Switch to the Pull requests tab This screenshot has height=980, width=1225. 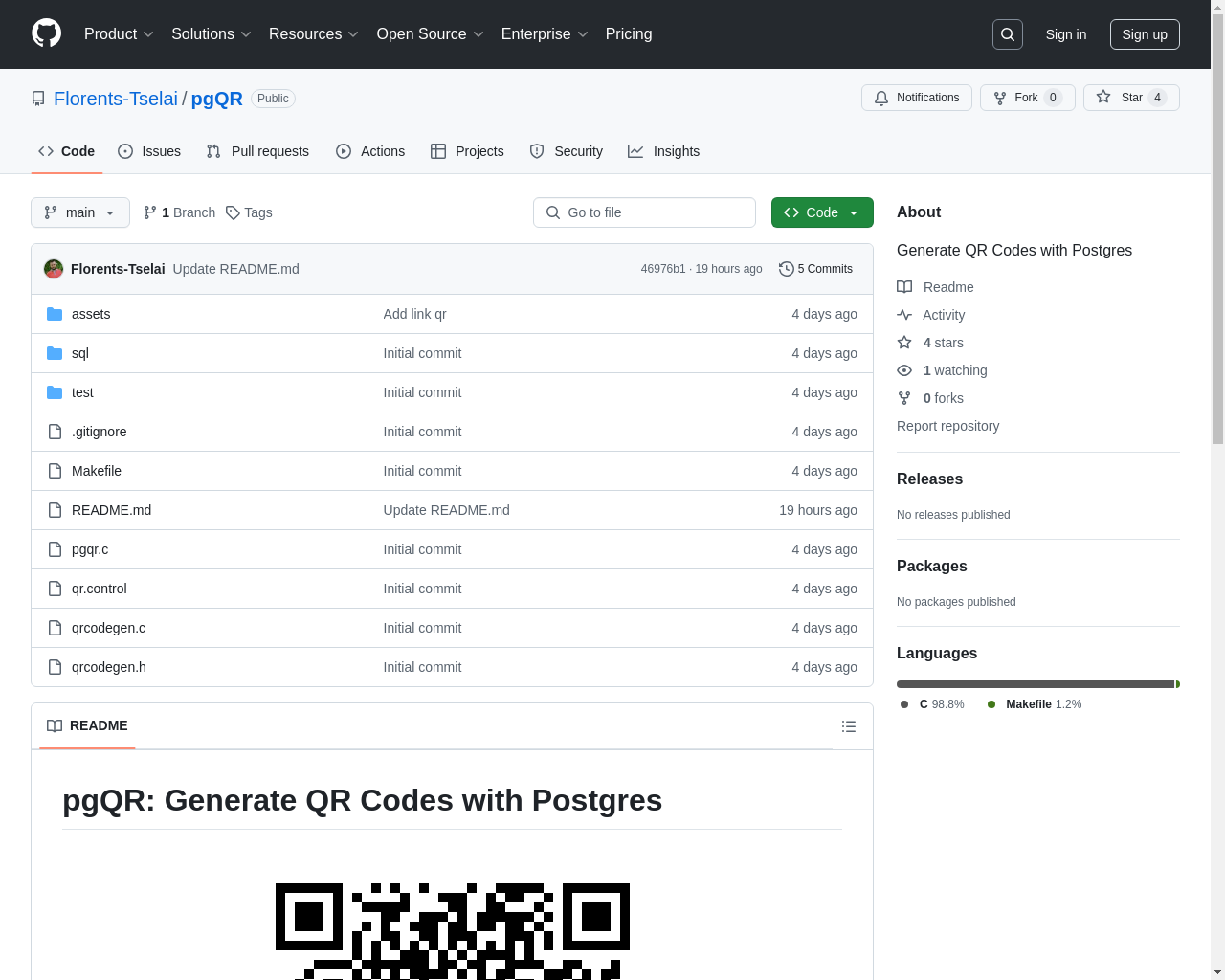(x=257, y=151)
